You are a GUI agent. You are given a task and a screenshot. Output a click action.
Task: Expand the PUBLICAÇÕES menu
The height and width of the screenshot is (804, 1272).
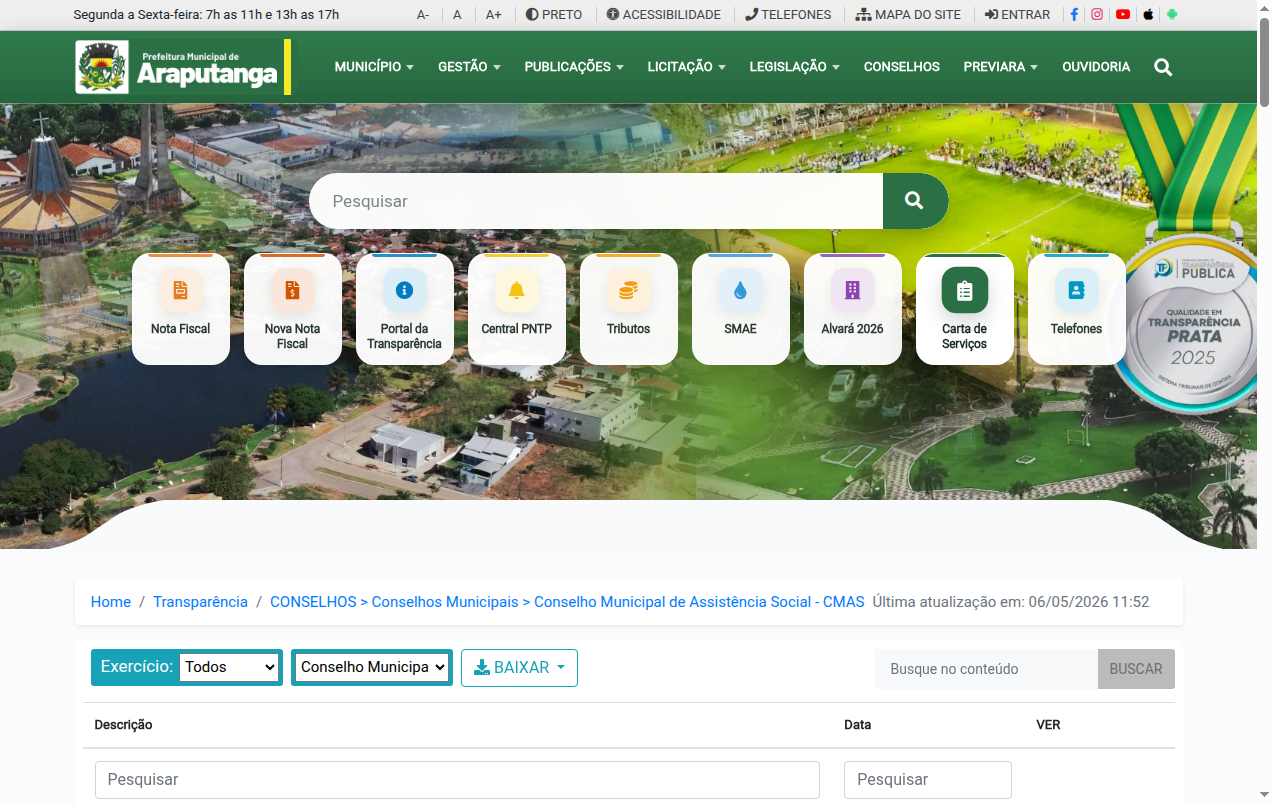(x=574, y=67)
